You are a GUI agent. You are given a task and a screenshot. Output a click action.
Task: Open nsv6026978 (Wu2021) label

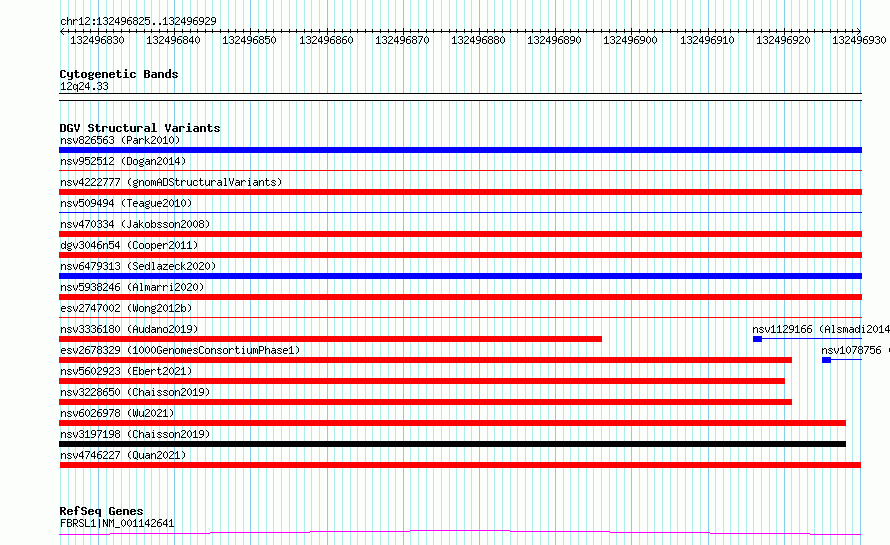tap(117, 413)
